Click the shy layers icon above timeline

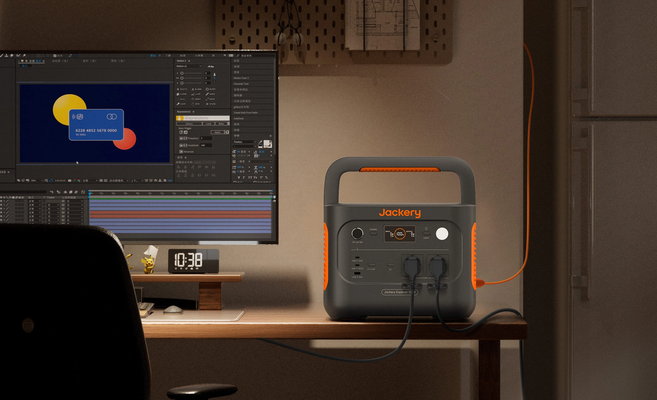point(65,192)
